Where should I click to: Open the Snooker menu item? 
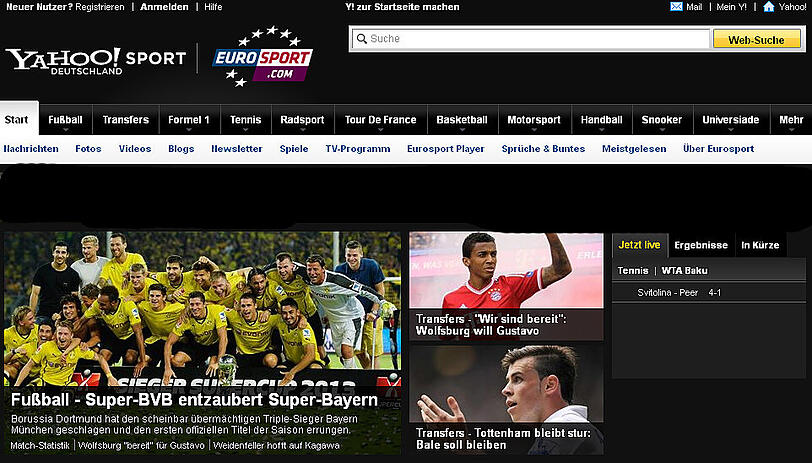click(x=662, y=120)
